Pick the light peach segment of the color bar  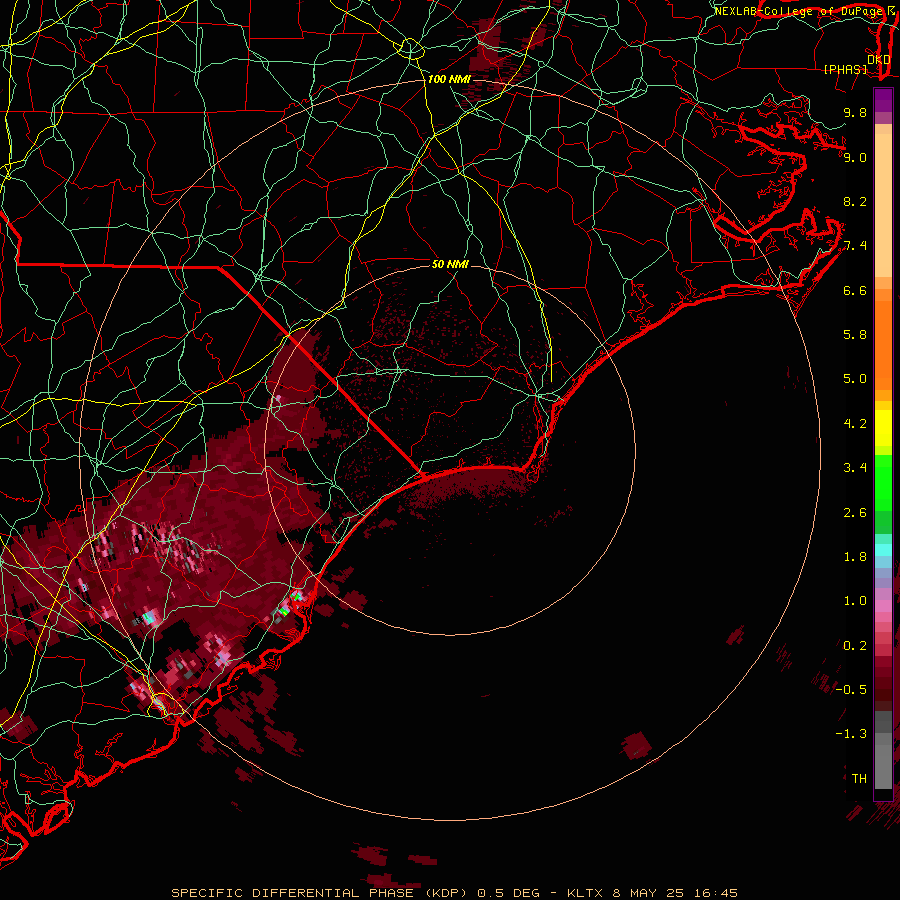tap(883, 207)
